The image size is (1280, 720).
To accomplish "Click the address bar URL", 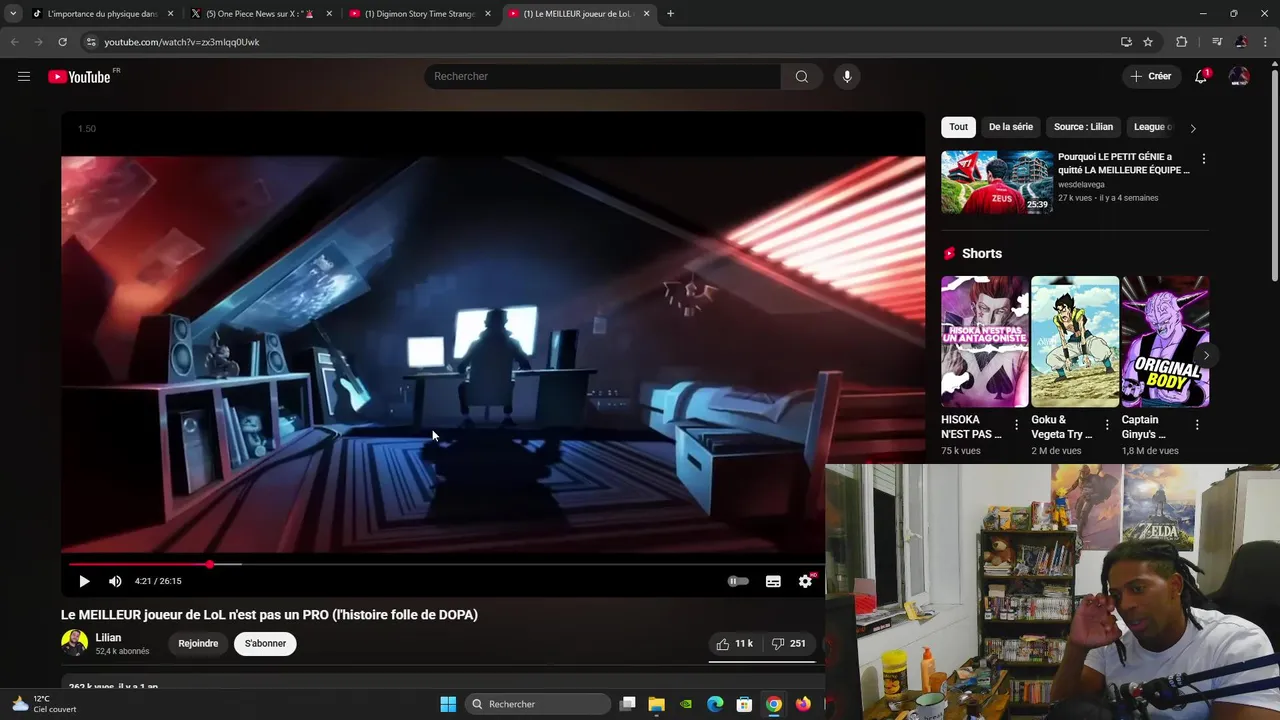I will click(x=182, y=42).
